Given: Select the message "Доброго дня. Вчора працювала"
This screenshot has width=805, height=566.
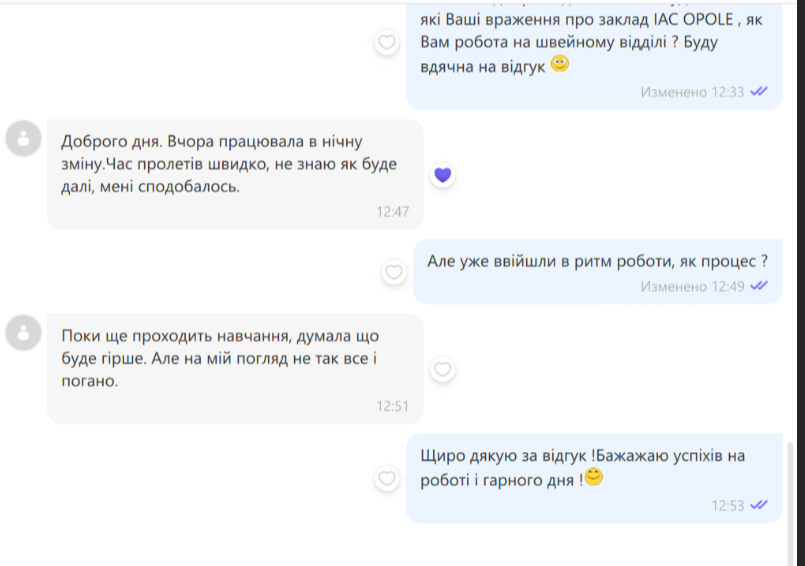Looking at the screenshot, I should coord(228,163).
